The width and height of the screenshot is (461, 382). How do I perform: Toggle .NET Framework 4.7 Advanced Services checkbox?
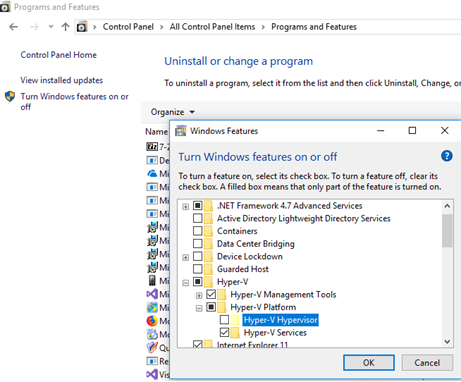[198, 206]
